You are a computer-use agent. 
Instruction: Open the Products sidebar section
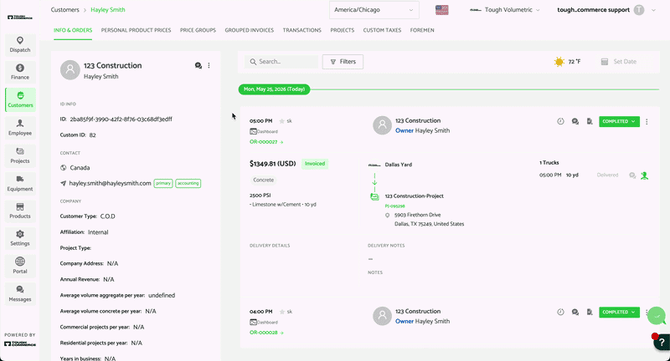pos(20,211)
